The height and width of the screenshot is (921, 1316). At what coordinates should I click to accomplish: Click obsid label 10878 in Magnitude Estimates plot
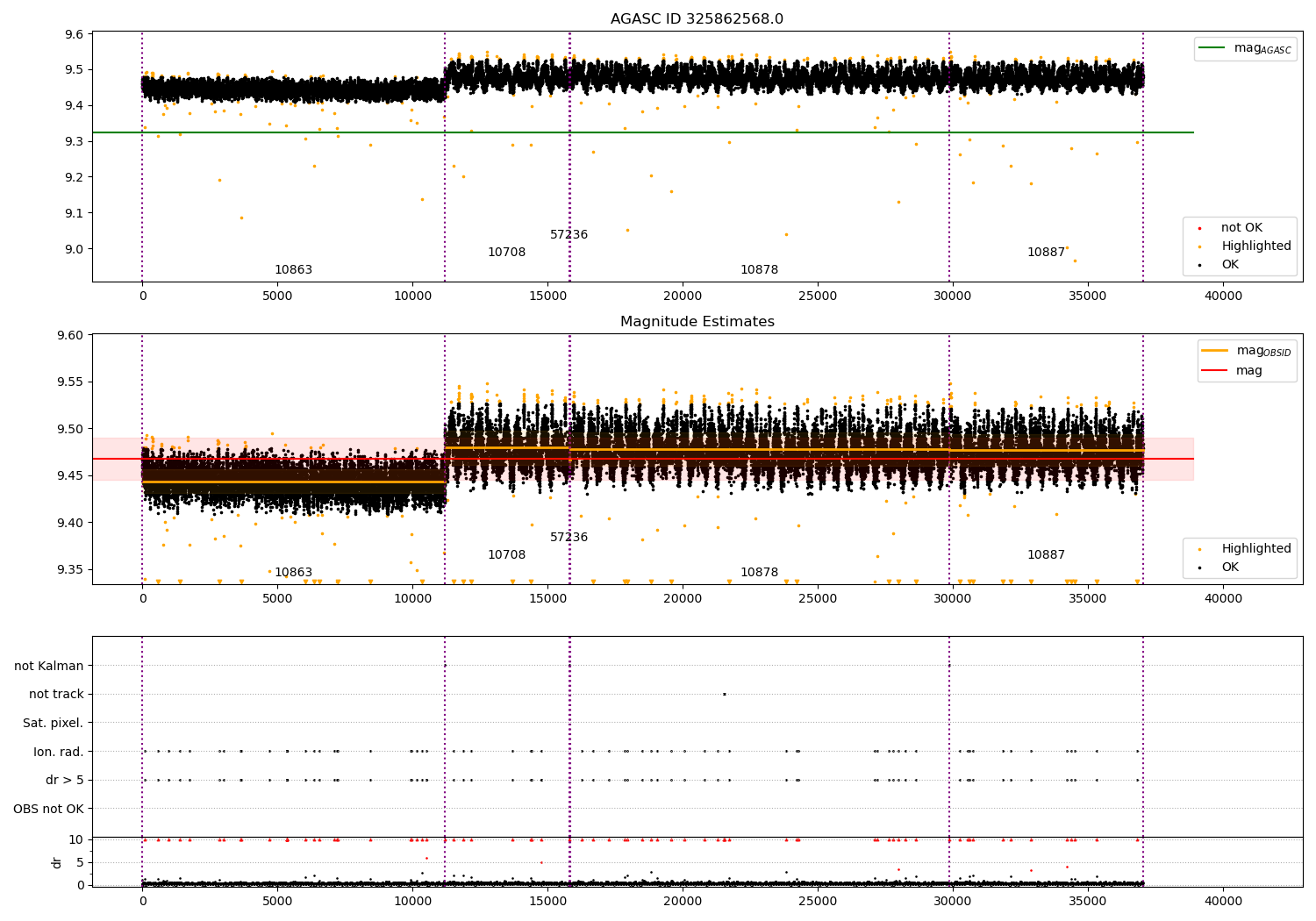759,573
